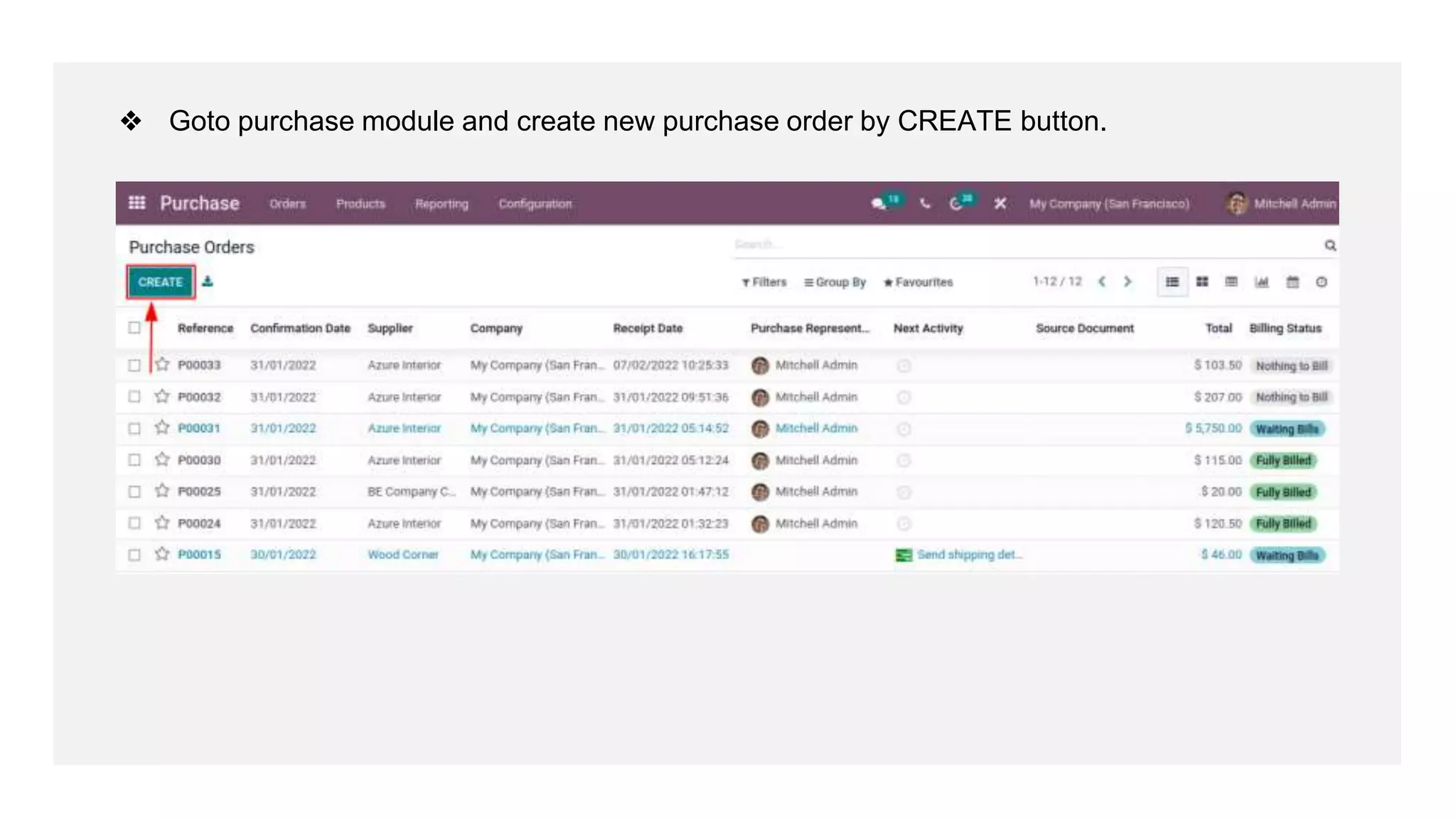Click the 1-12 / 12 pager counter
The height and width of the screenshot is (819, 1456).
(x=1057, y=282)
